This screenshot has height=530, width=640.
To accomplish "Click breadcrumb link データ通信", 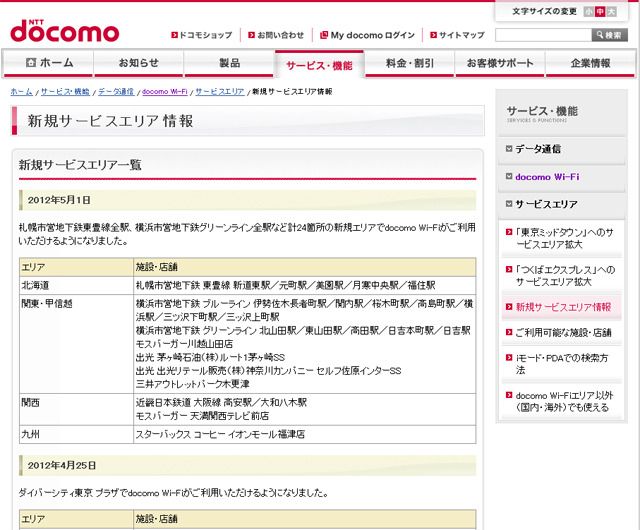I will 116,92.
